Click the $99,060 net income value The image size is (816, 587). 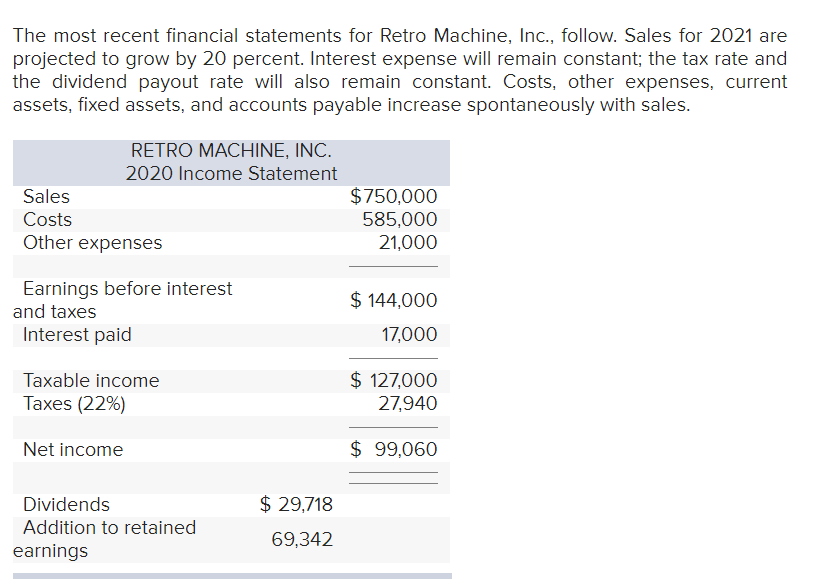pos(393,449)
